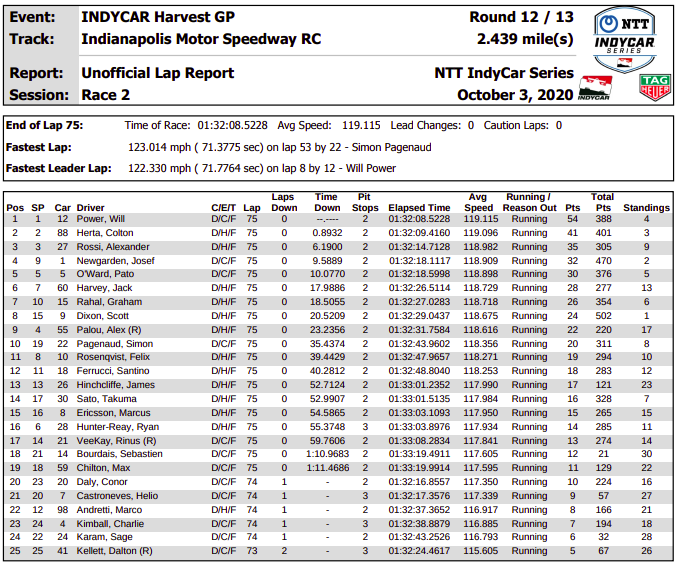This screenshot has width=681, height=565.
Task: Click driver name Dixon, Scott
Action: pos(102,316)
